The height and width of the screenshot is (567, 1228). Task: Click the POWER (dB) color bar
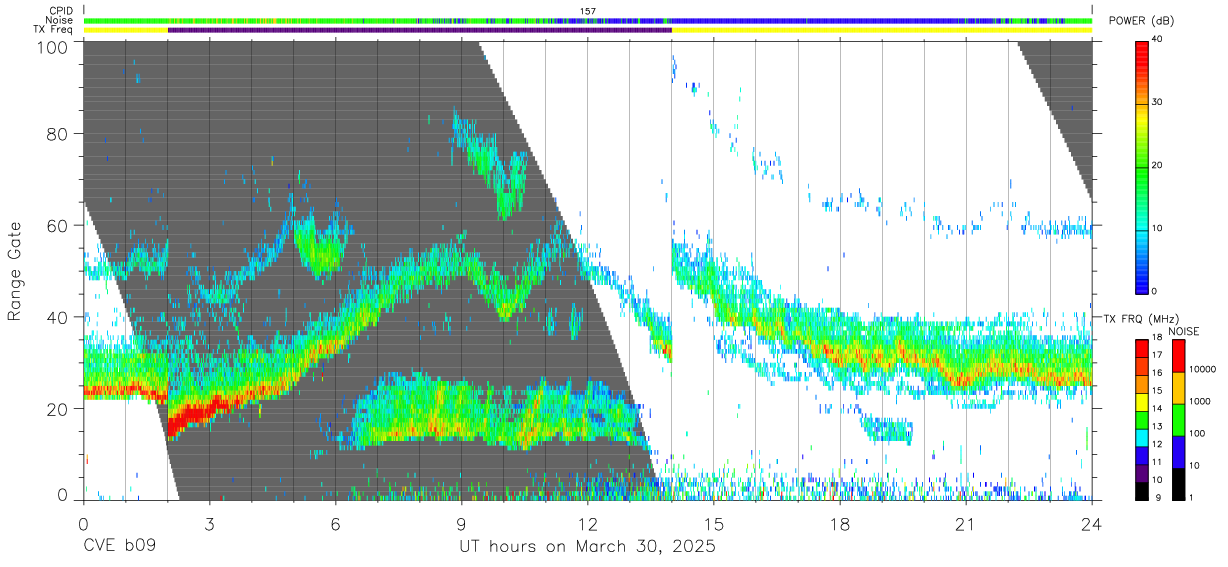[x=1141, y=166]
